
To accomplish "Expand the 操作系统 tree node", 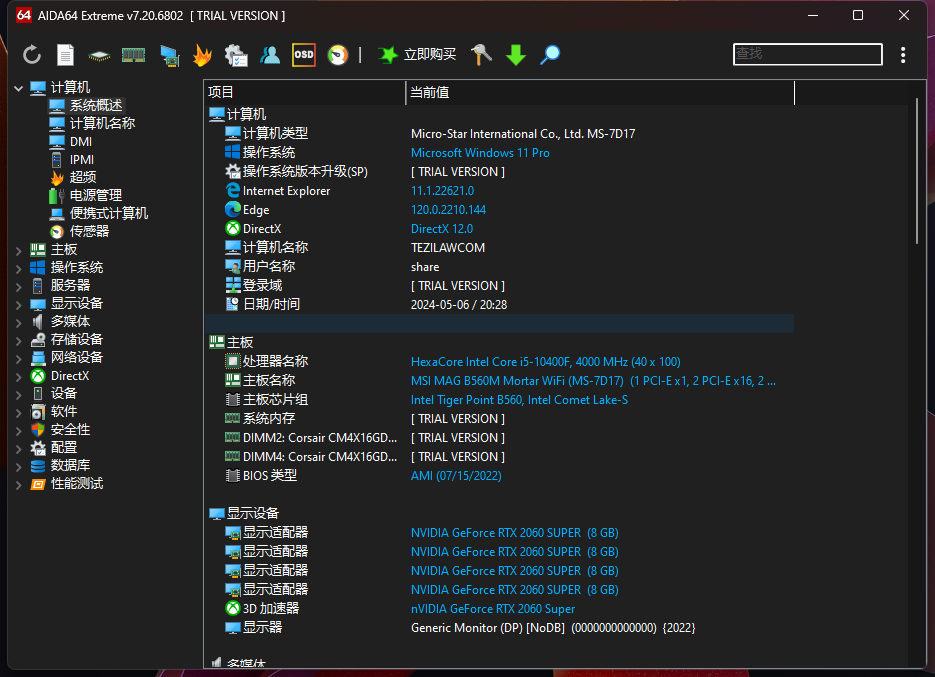I will coord(18,268).
